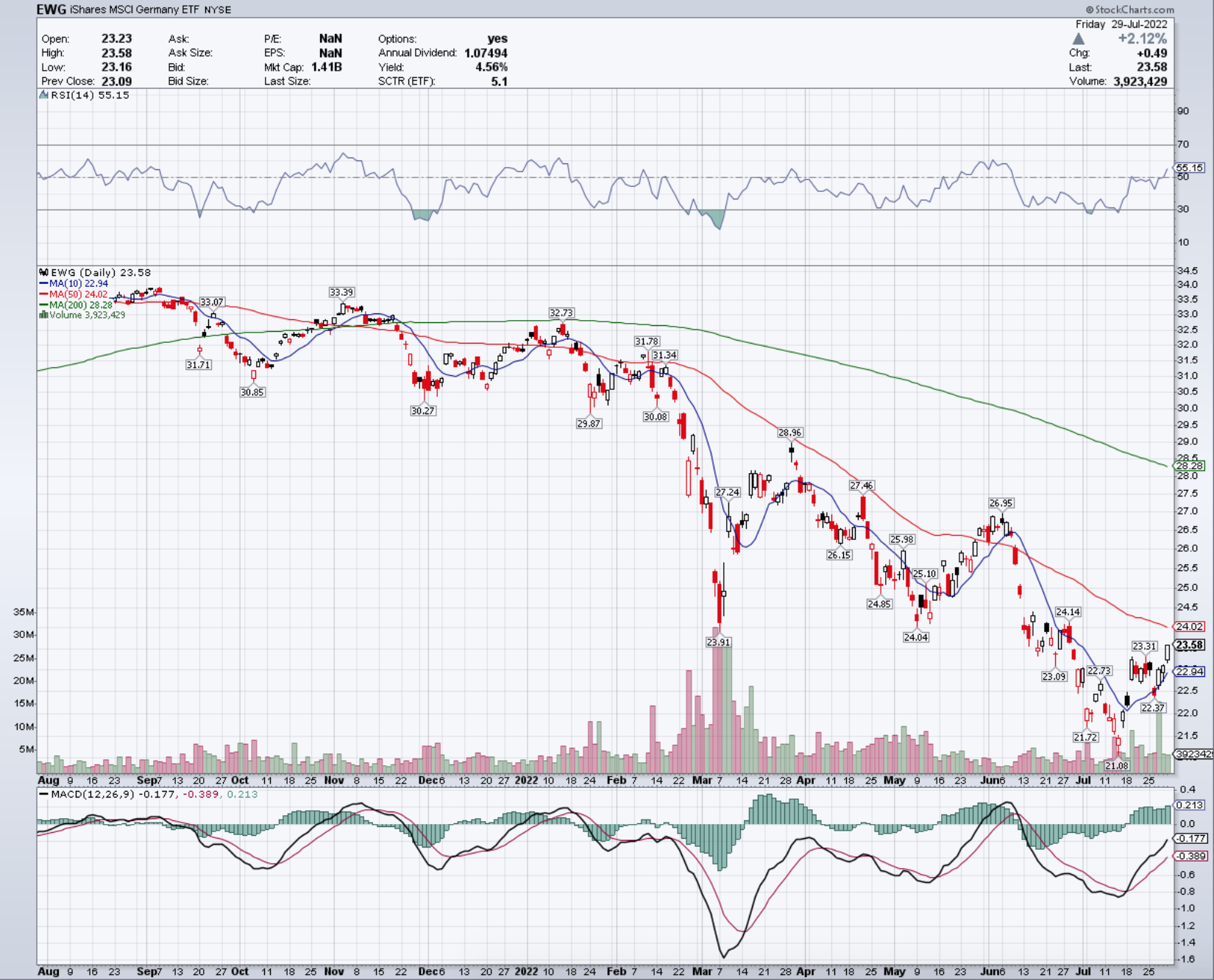Click the StockCharts.com copyright label
The width and height of the screenshot is (1214, 980).
[1129, 10]
